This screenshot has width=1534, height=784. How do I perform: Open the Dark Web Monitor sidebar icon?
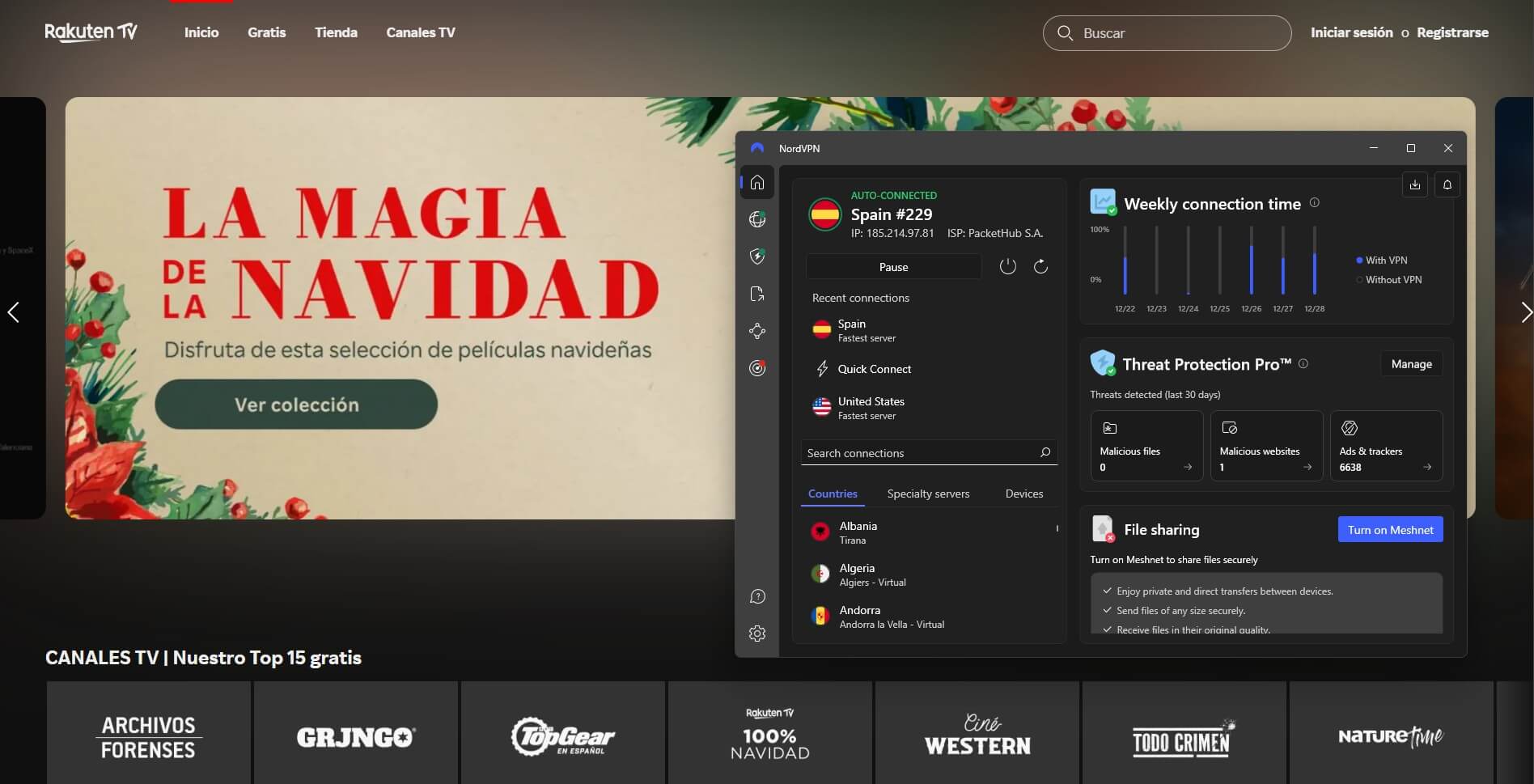757,368
